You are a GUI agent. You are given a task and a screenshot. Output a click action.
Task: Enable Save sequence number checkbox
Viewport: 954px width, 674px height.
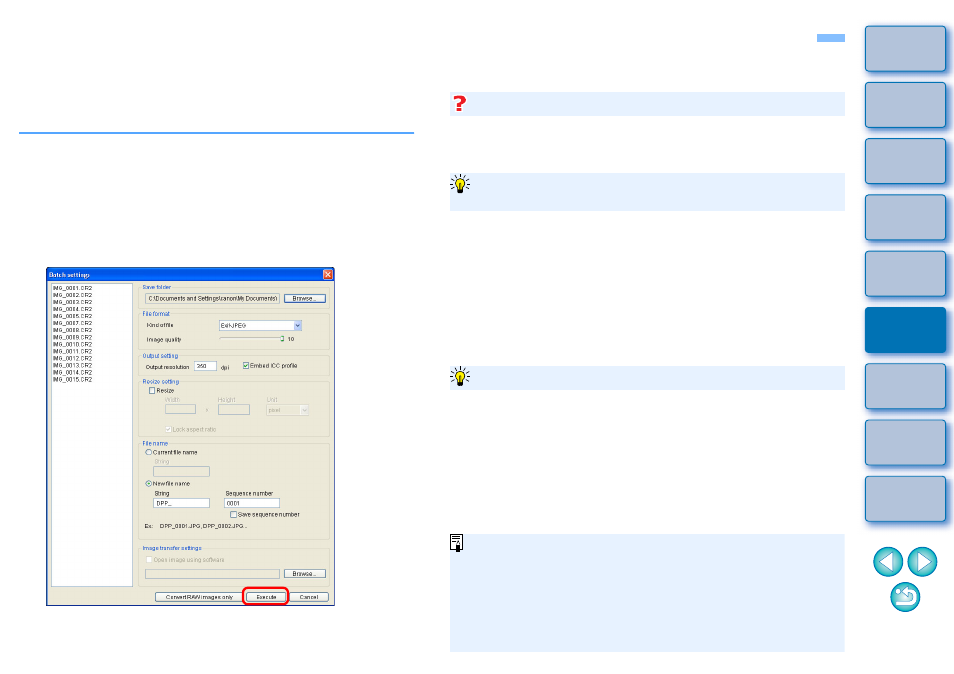tap(233, 515)
